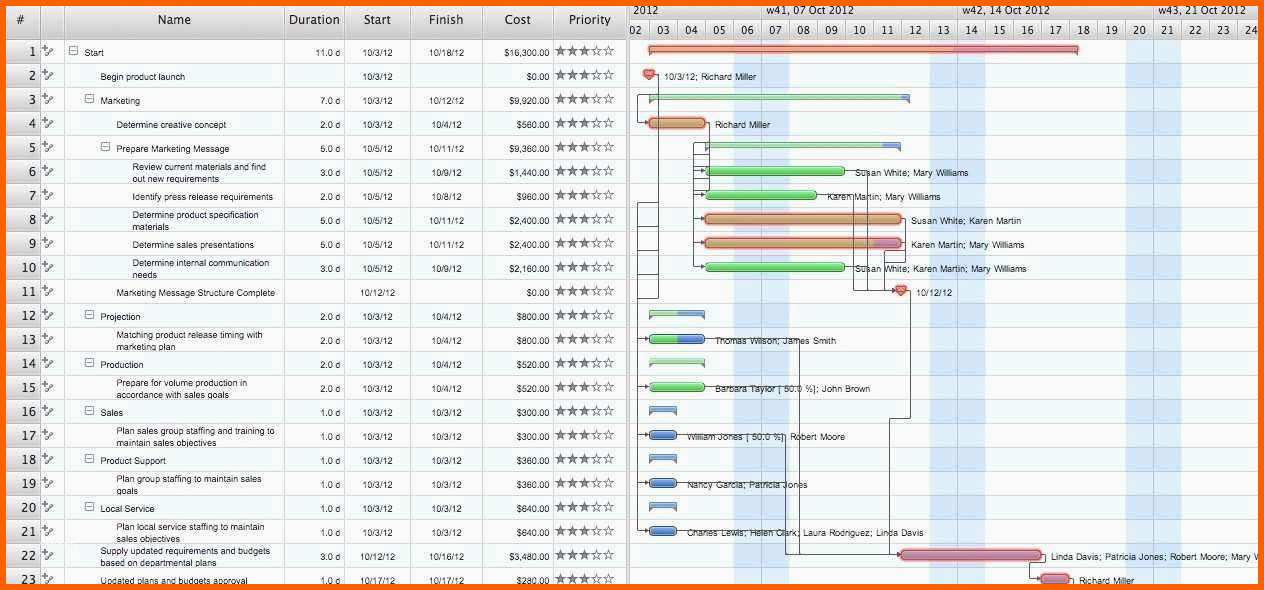Screen dimensions: 1264x590
Task: Click the w41, 07 Oct 2012 timeline header
Action: pos(810,10)
